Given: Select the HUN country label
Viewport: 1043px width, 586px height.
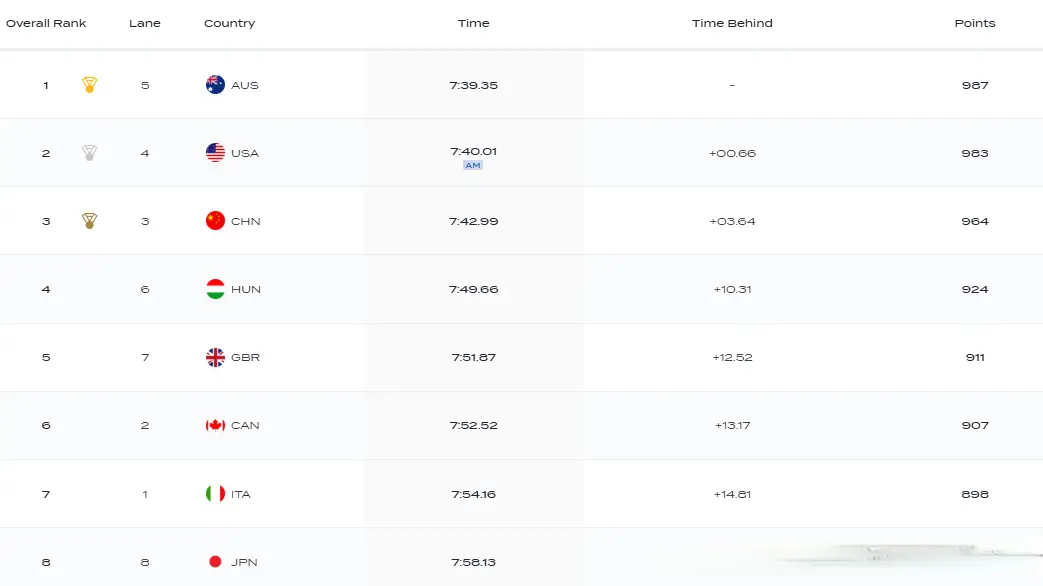Looking at the screenshot, I should [x=246, y=289].
